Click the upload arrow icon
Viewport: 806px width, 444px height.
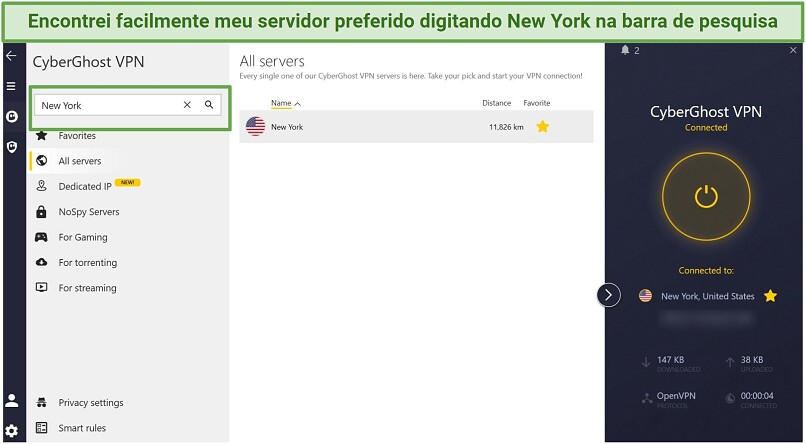click(730, 363)
